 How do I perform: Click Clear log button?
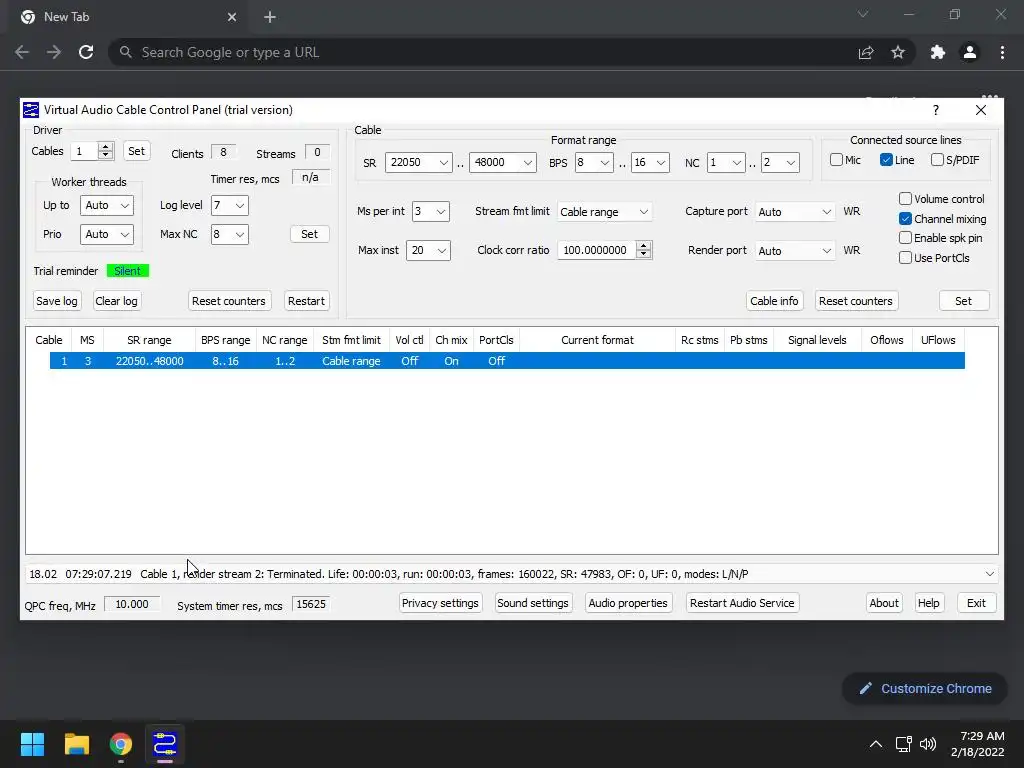[x=116, y=301]
